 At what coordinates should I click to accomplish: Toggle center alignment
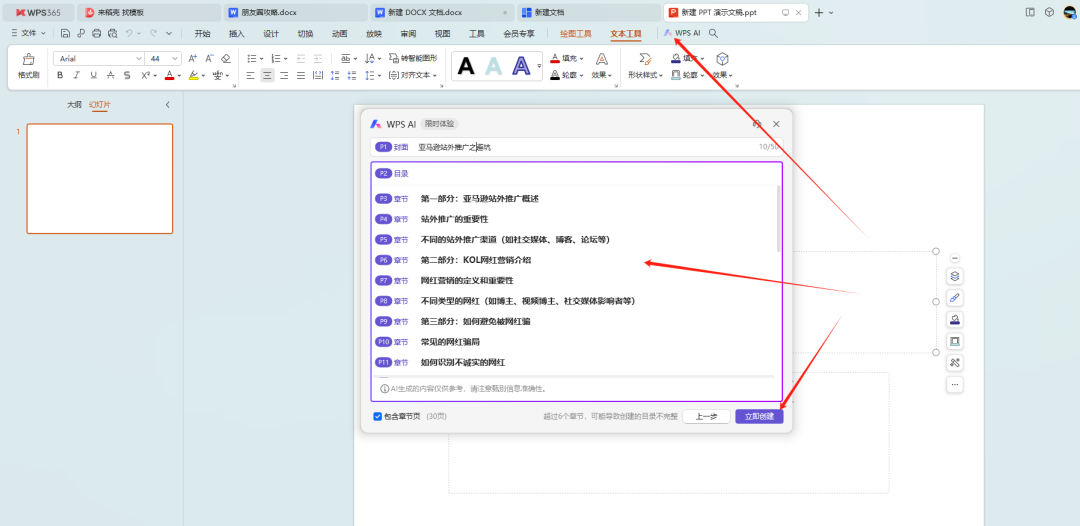(267, 75)
